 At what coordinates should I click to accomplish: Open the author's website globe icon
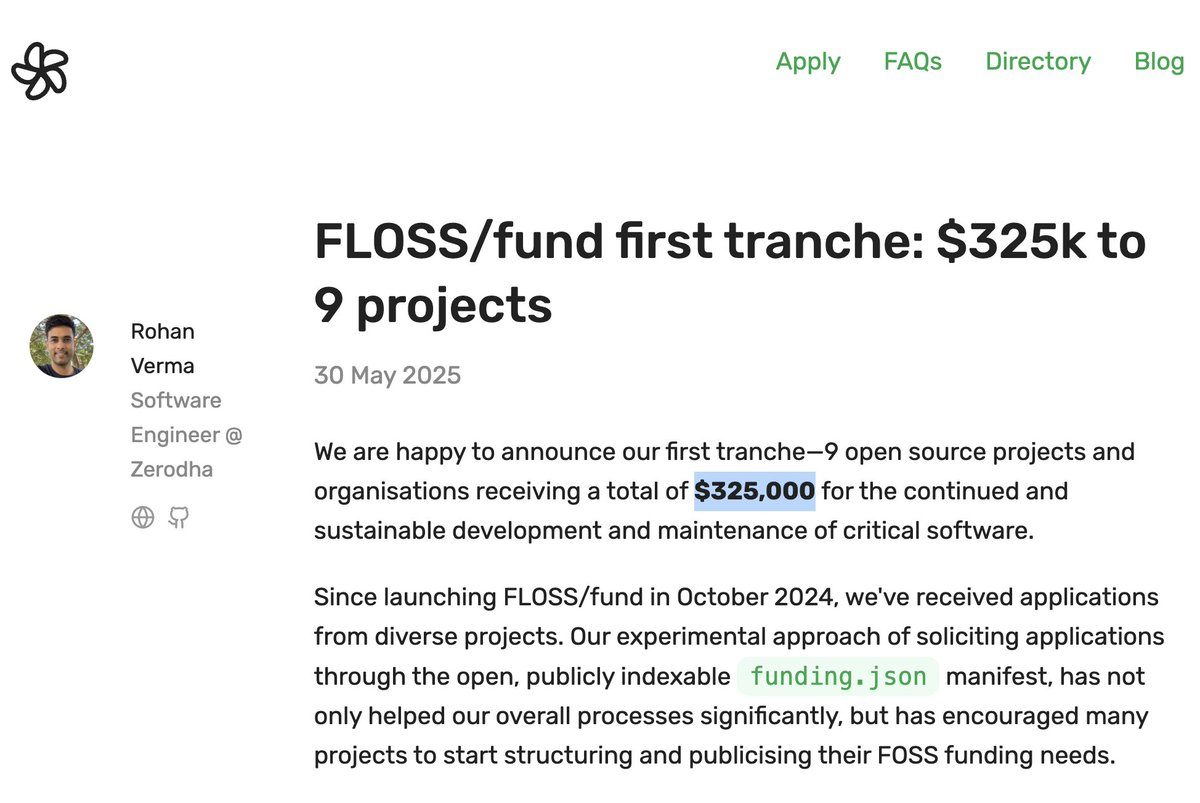click(x=143, y=517)
